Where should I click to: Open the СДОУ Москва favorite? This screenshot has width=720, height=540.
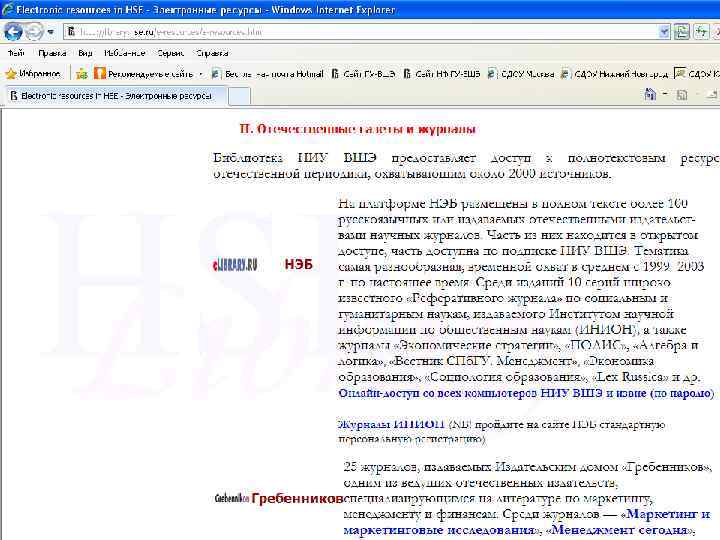(x=521, y=73)
